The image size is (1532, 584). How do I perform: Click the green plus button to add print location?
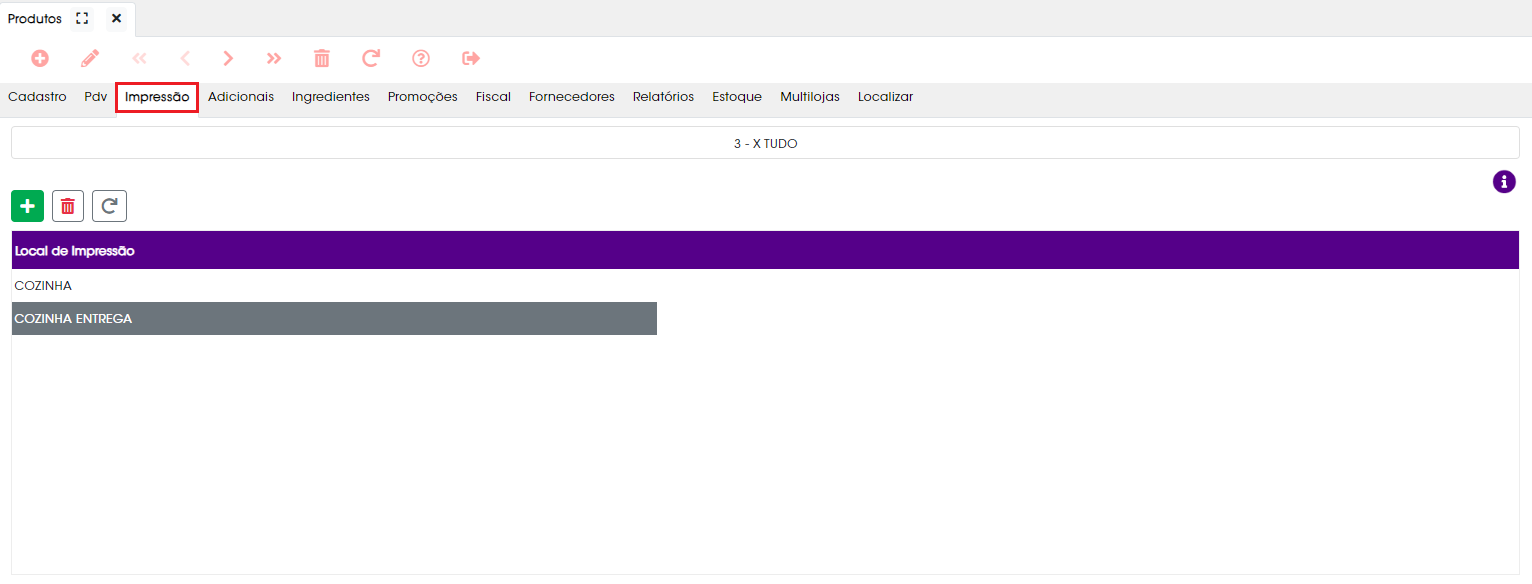click(x=27, y=206)
